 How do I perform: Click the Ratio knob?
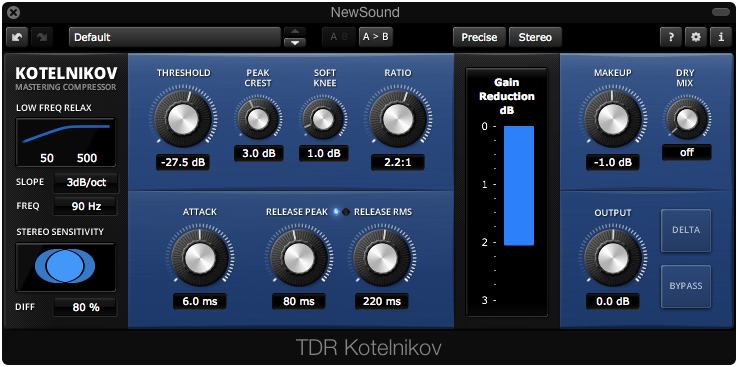[x=398, y=120]
